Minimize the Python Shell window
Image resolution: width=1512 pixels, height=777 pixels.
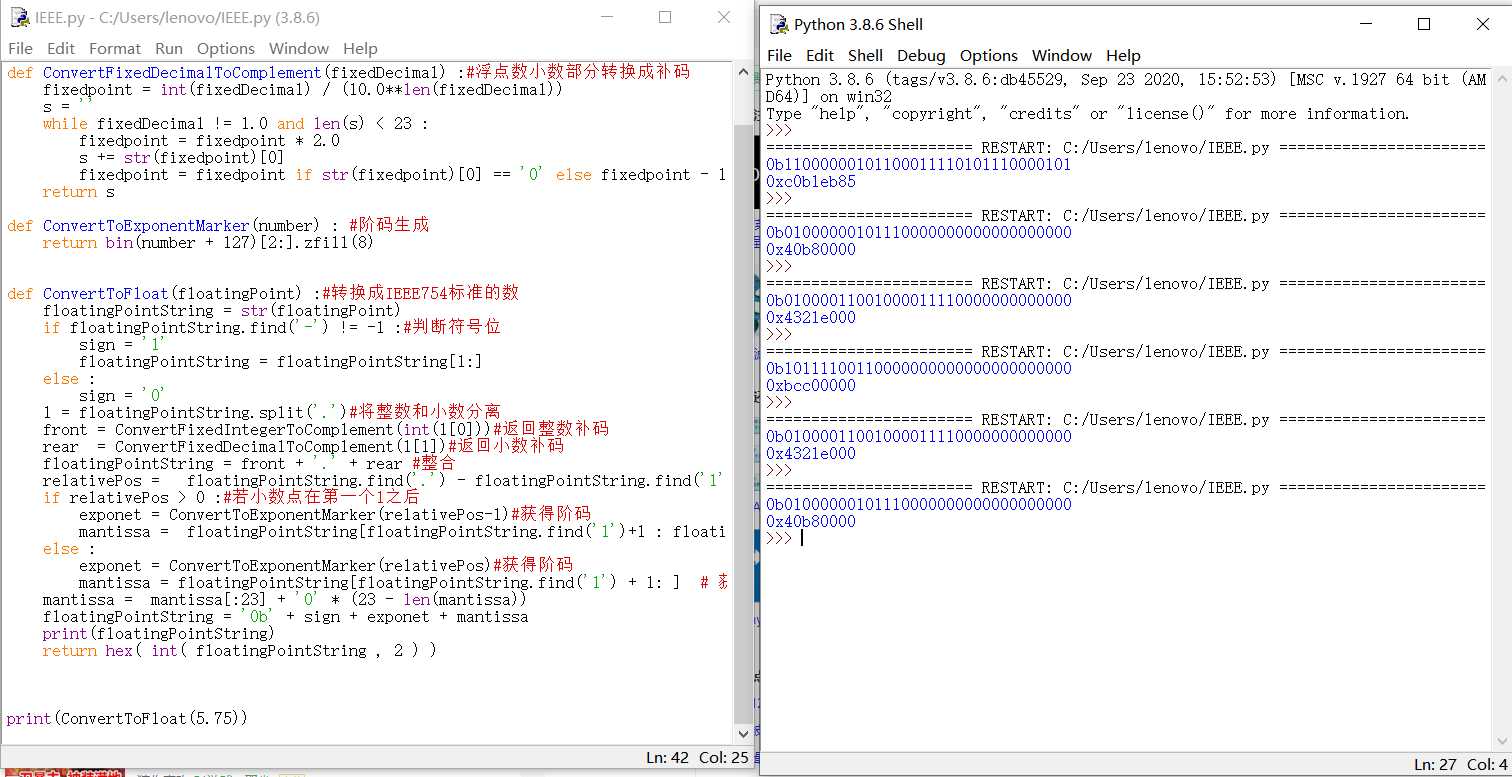(x=1366, y=24)
